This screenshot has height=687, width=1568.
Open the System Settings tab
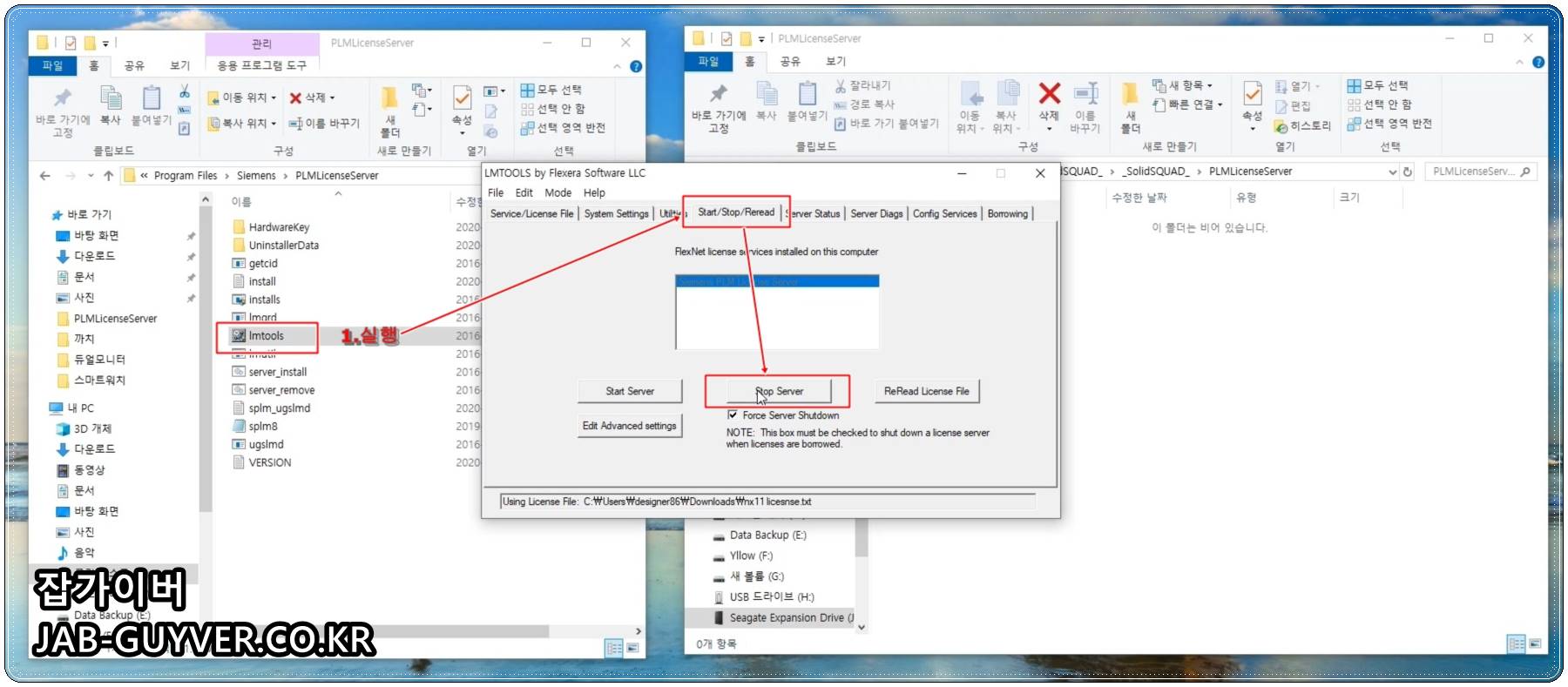616,213
